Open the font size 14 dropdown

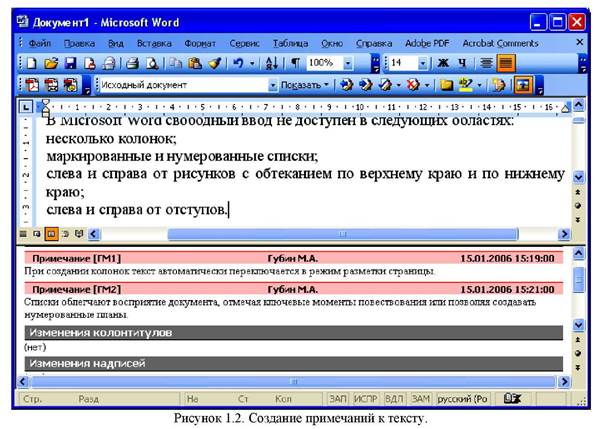click(x=423, y=63)
